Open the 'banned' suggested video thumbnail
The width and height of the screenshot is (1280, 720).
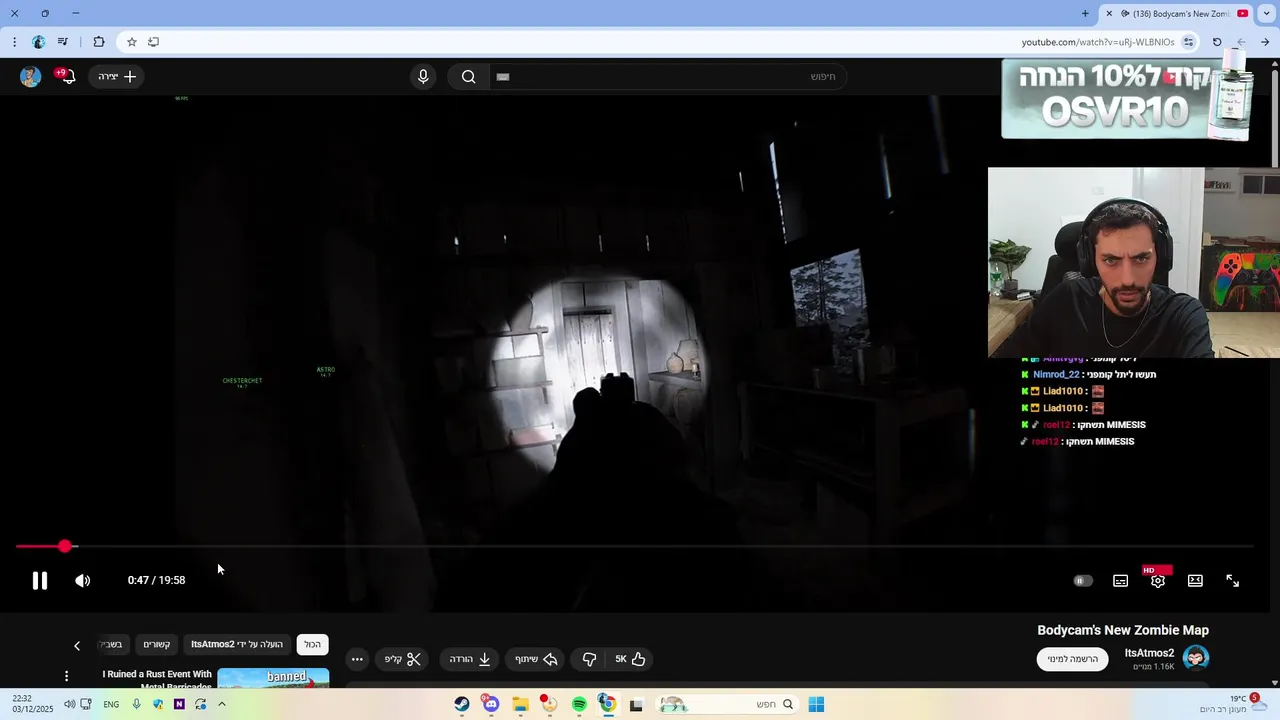273,678
